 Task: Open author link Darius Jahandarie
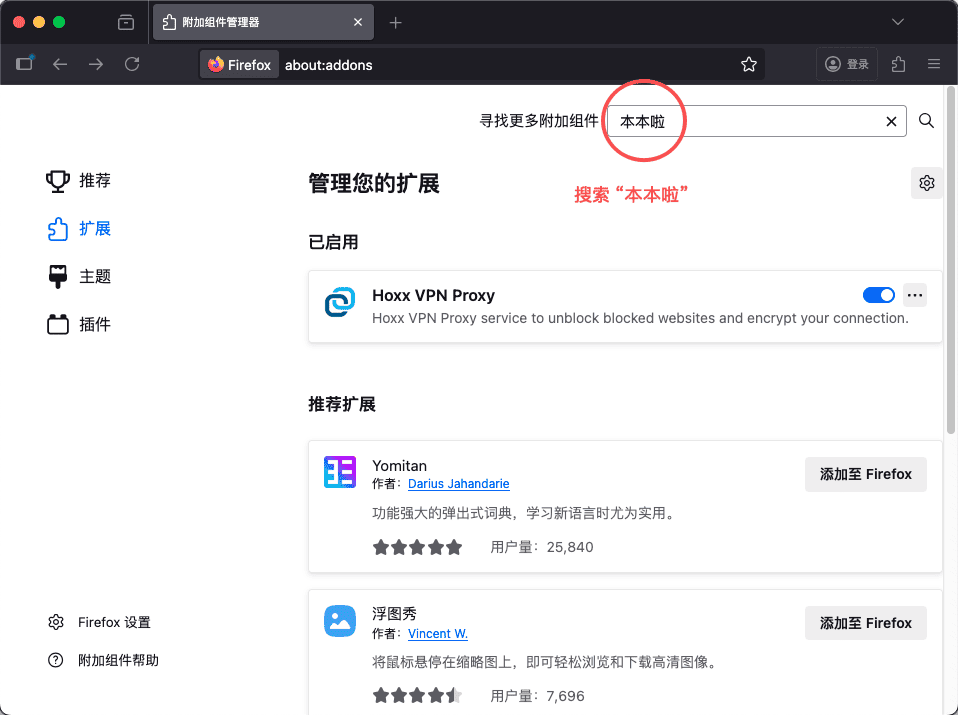[x=458, y=484]
